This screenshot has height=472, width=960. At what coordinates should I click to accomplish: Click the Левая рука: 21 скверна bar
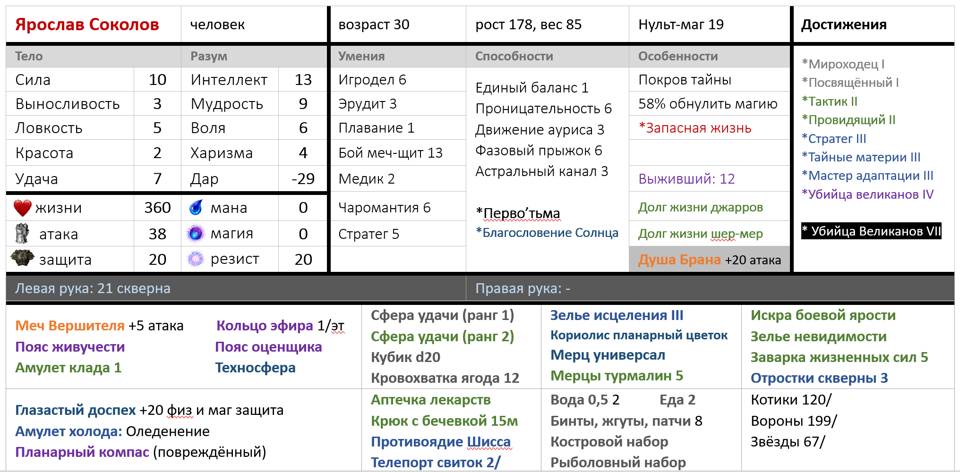[93, 288]
